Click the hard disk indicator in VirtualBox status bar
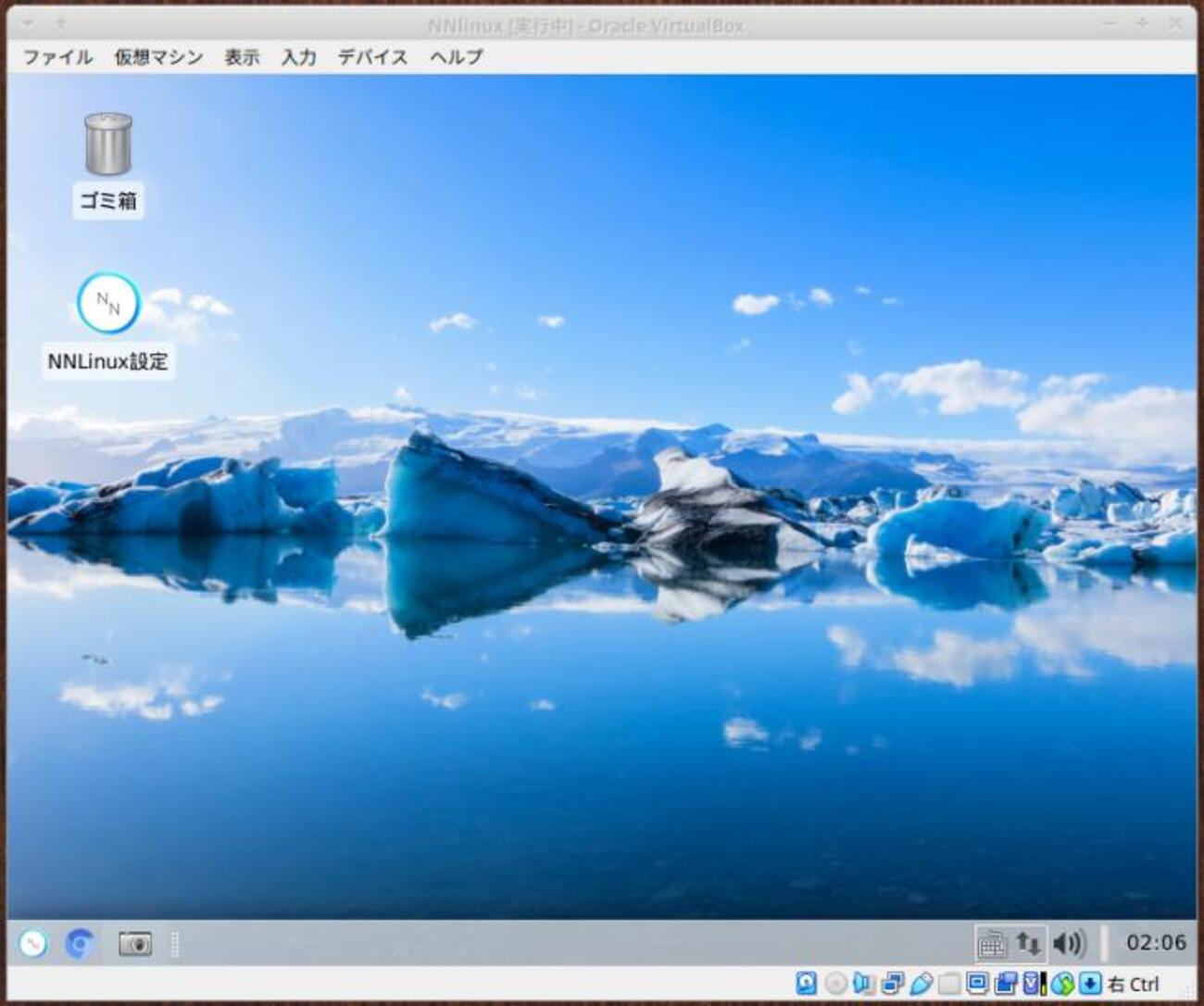Viewport: 1204px width, 1006px height. (807, 983)
